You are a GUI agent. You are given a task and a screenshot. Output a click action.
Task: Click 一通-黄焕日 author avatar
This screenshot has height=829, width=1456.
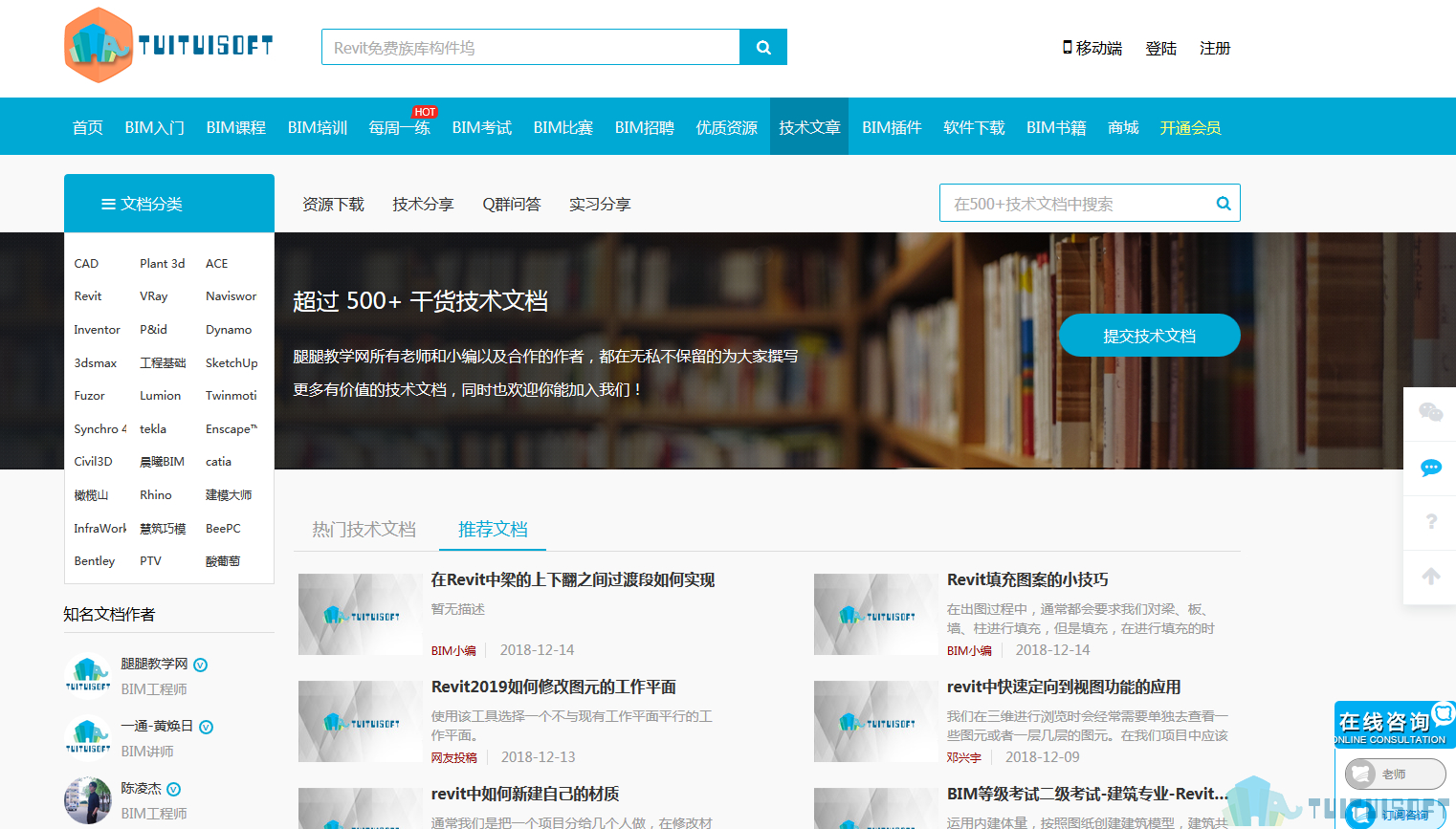[x=88, y=738]
